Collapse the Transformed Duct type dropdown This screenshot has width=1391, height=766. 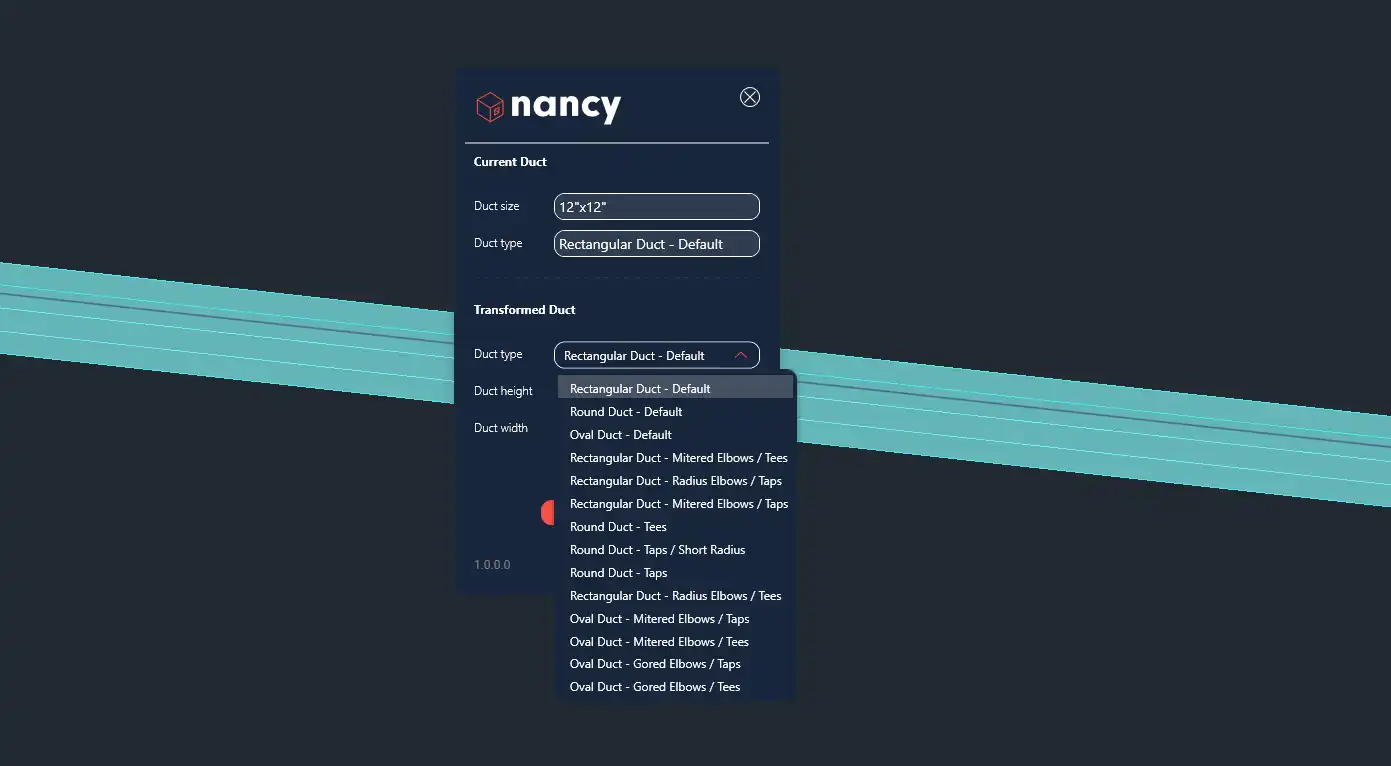click(740, 355)
